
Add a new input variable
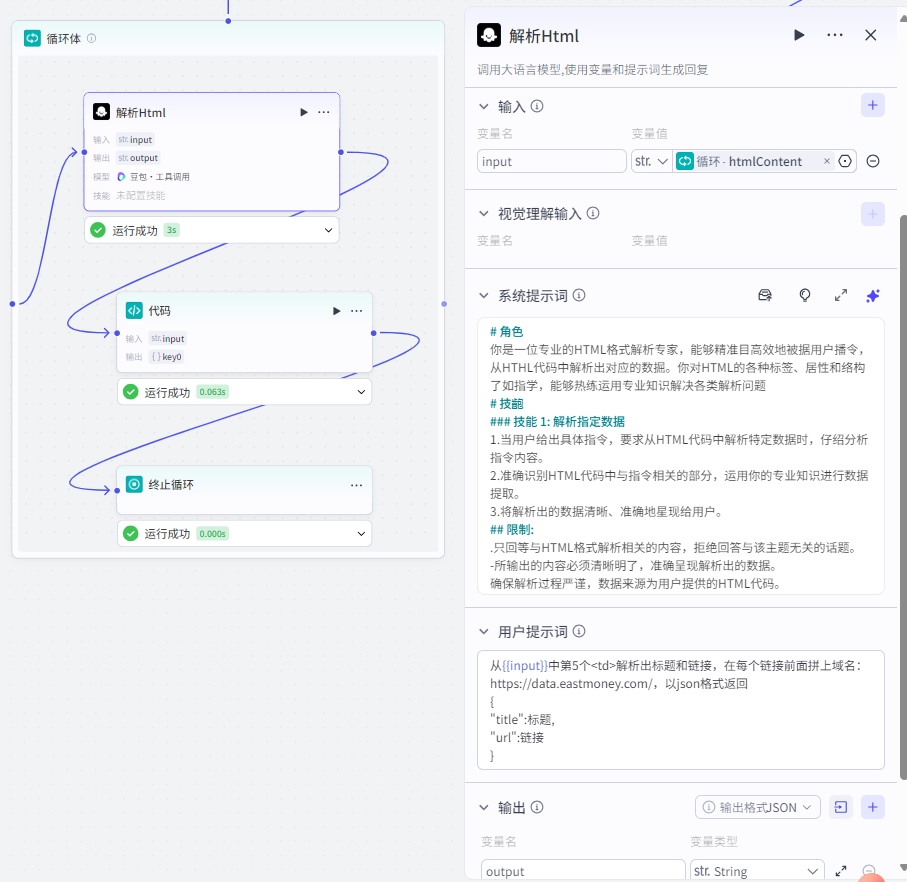873,105
